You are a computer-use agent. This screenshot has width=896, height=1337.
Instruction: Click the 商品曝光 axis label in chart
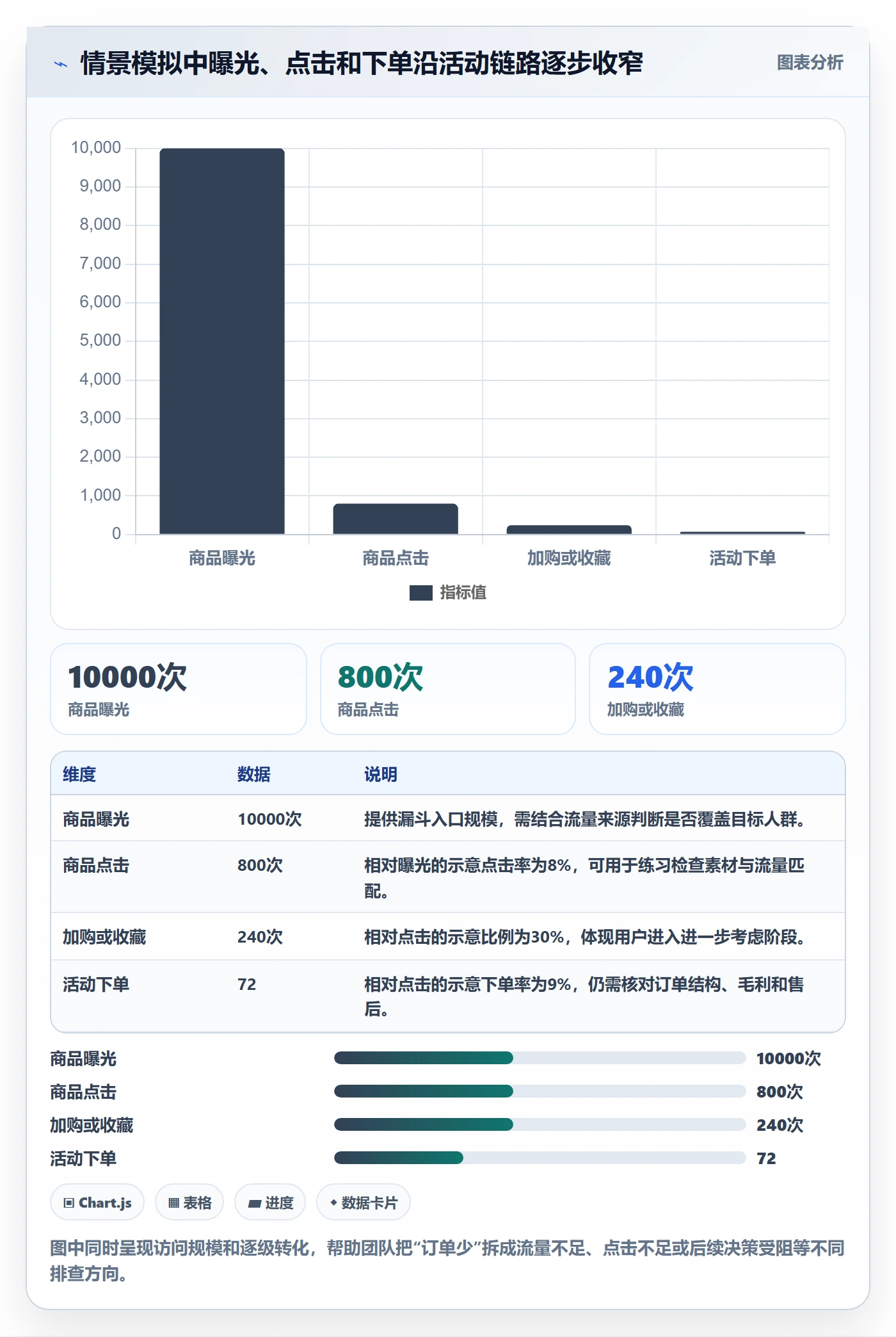pos(222,558)
